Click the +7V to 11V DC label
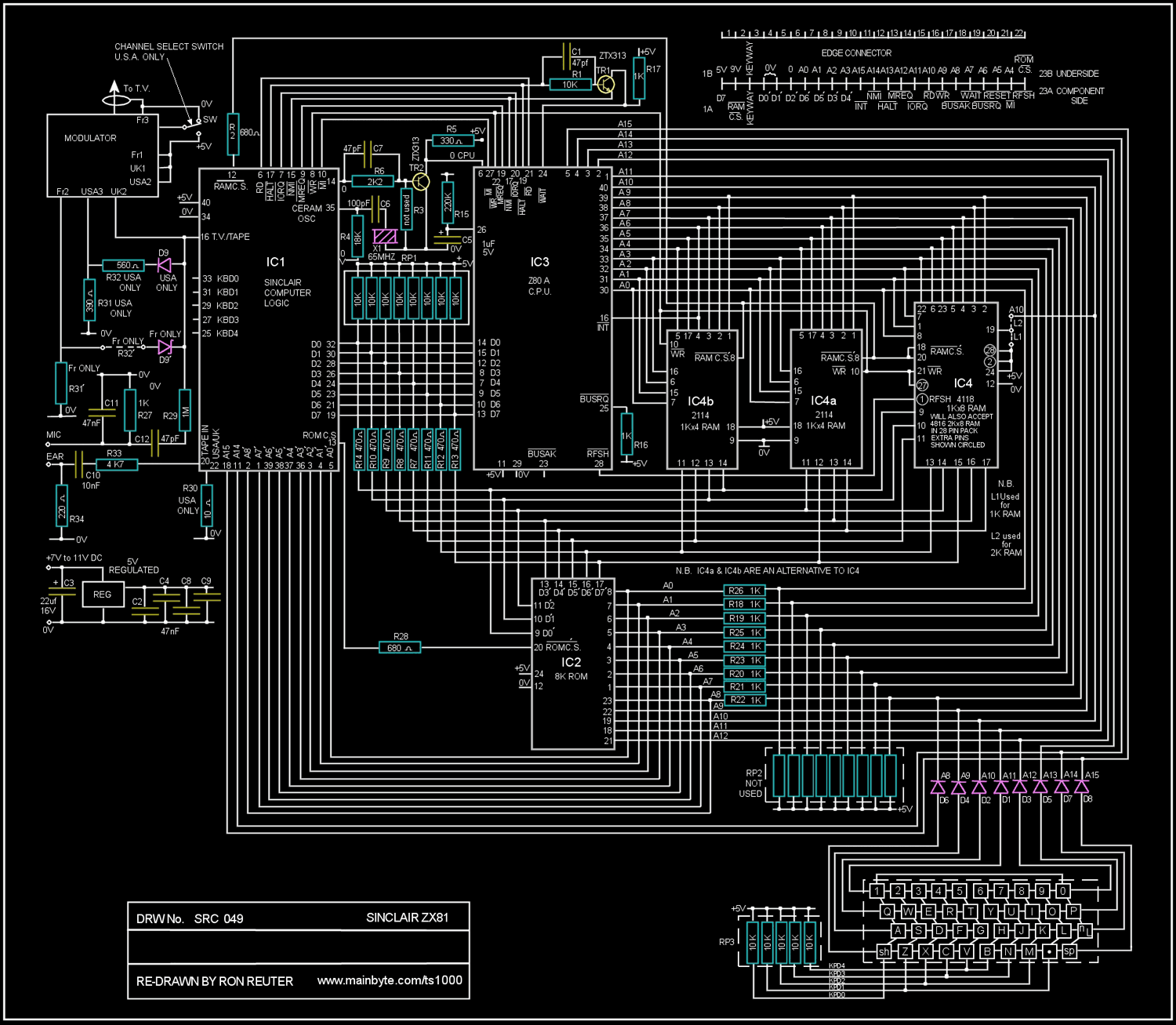This screenshot has width=1176, height=1025. (x=74, y=558)
